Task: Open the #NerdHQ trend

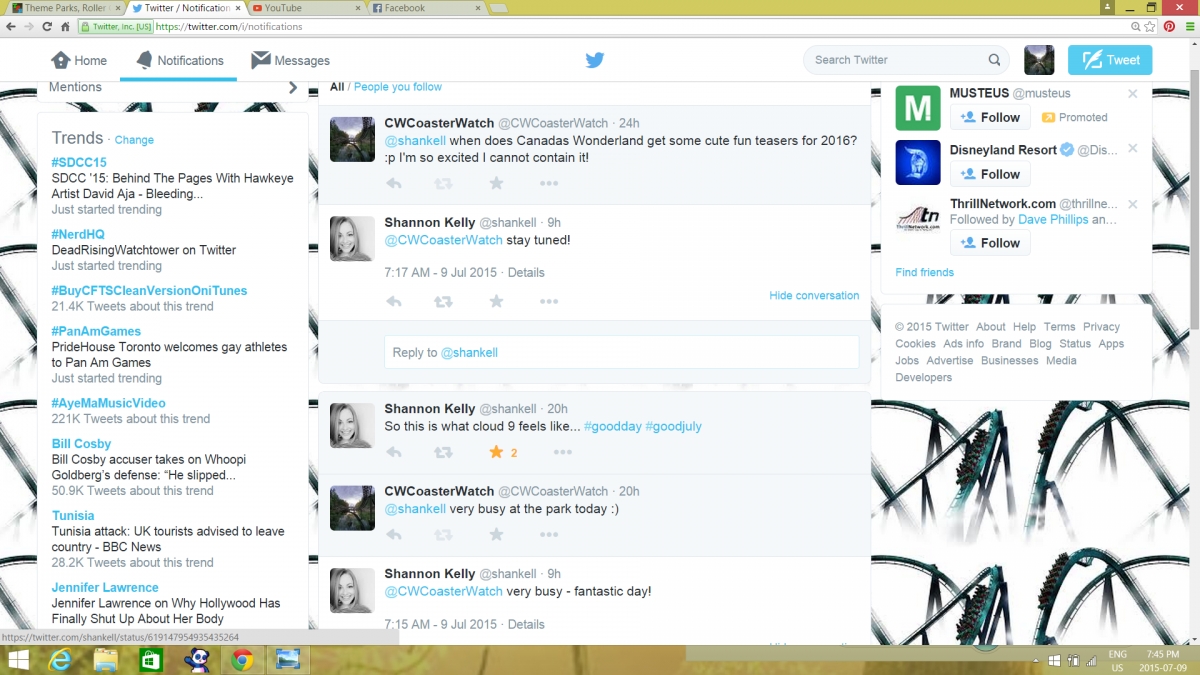Action: tap(78, 234)
